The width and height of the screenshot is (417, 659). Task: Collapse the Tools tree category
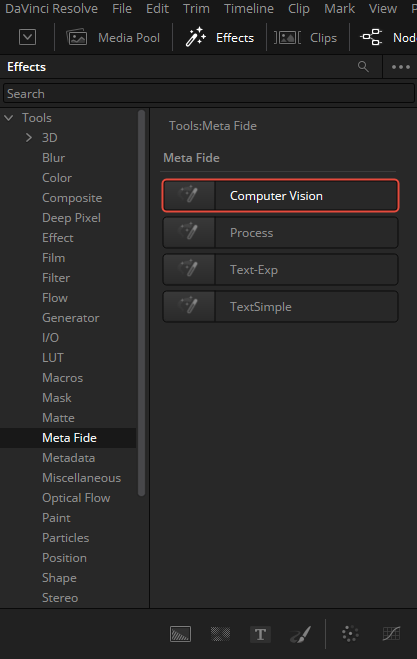pyautogui.click(x=9, y=118)
